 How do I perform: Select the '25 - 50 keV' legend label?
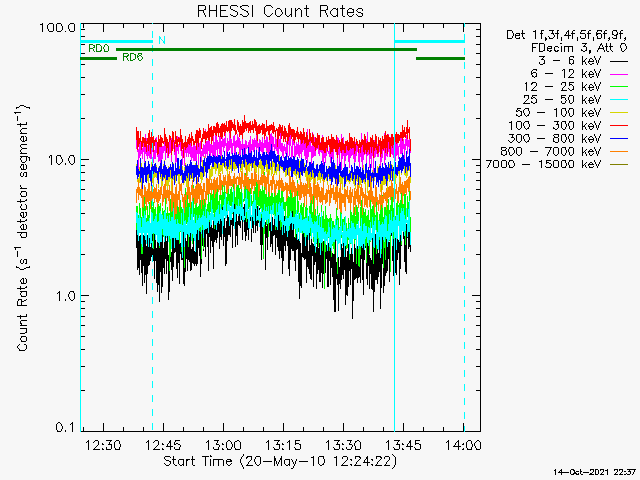click(x=562, y=100)
